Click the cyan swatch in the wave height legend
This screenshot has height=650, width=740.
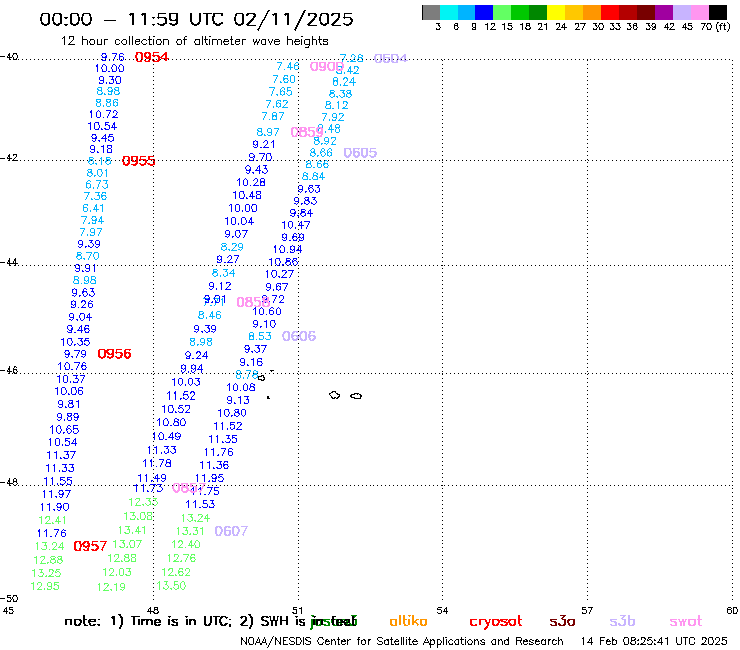[448, 12]
